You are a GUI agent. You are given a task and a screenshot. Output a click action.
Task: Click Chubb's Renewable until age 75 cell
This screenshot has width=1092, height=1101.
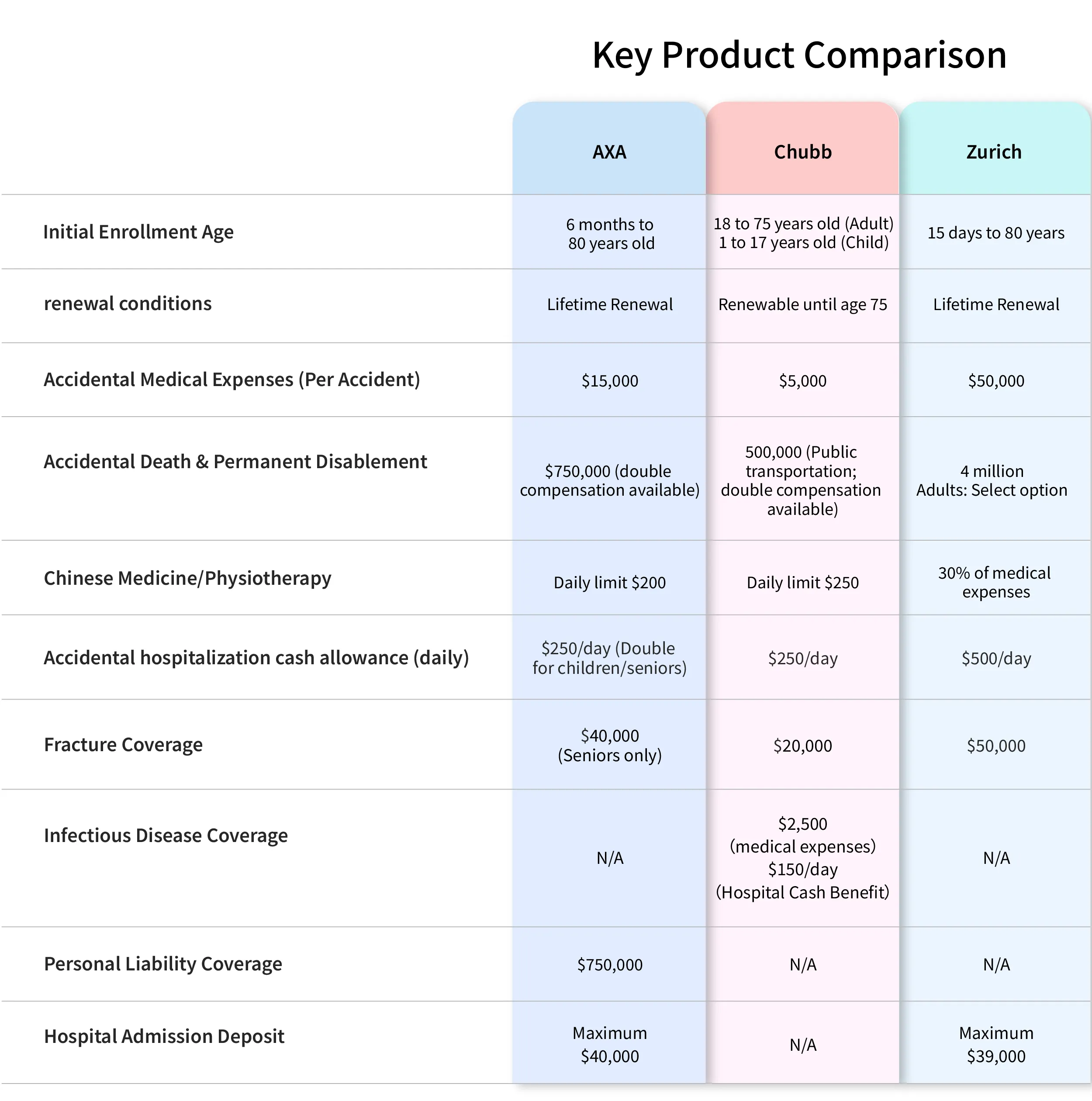pyautogui.click(x=802, y=305)
